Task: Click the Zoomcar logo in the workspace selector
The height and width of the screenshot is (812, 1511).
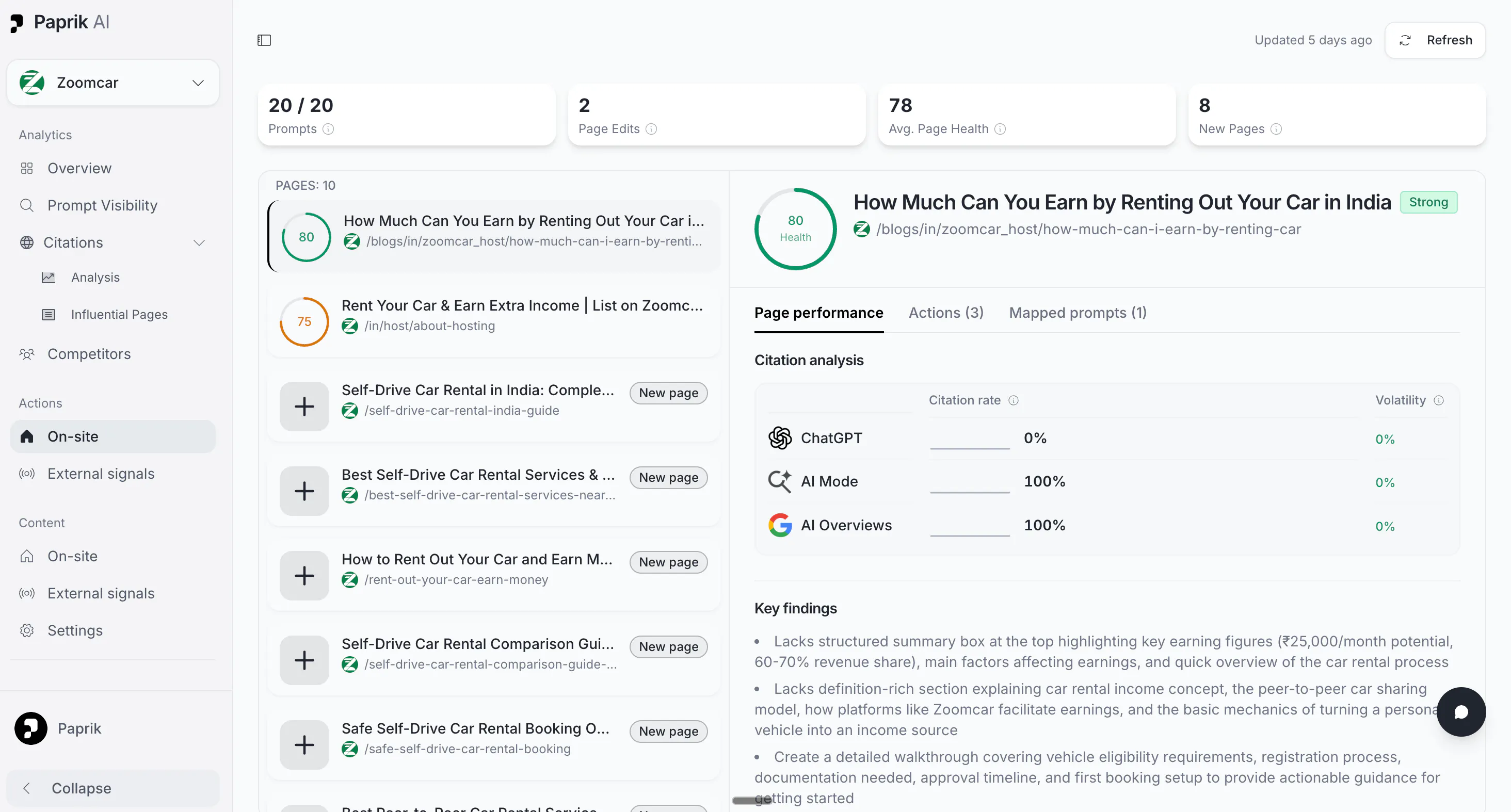Action: pyautogui.click(x=33, y=83)
